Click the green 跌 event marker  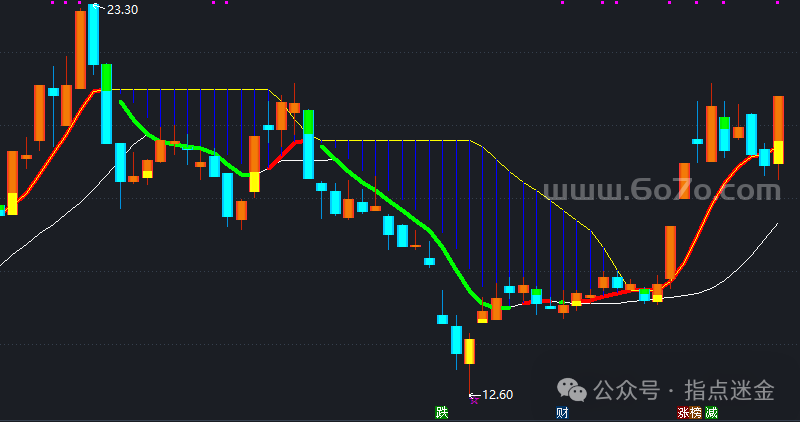tap(441, 412)
